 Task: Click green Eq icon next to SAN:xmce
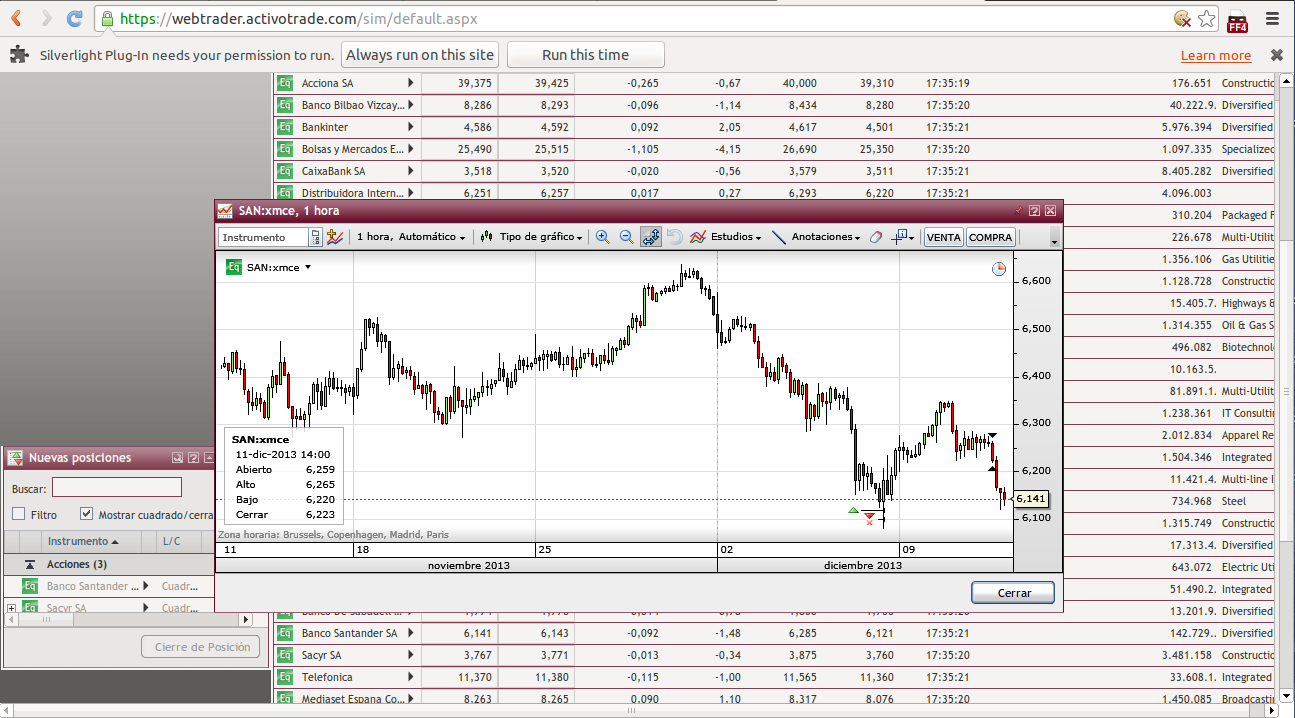coord(234,267)
